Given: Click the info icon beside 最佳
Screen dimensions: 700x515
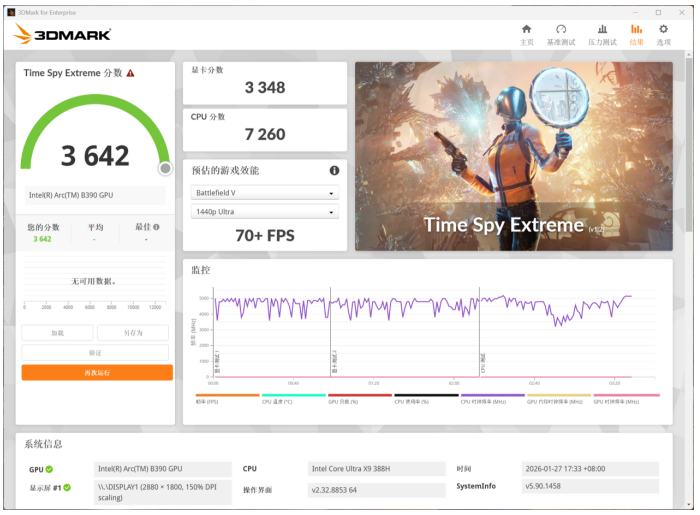Looking at the screenshot, I should (x=156, y=227).
